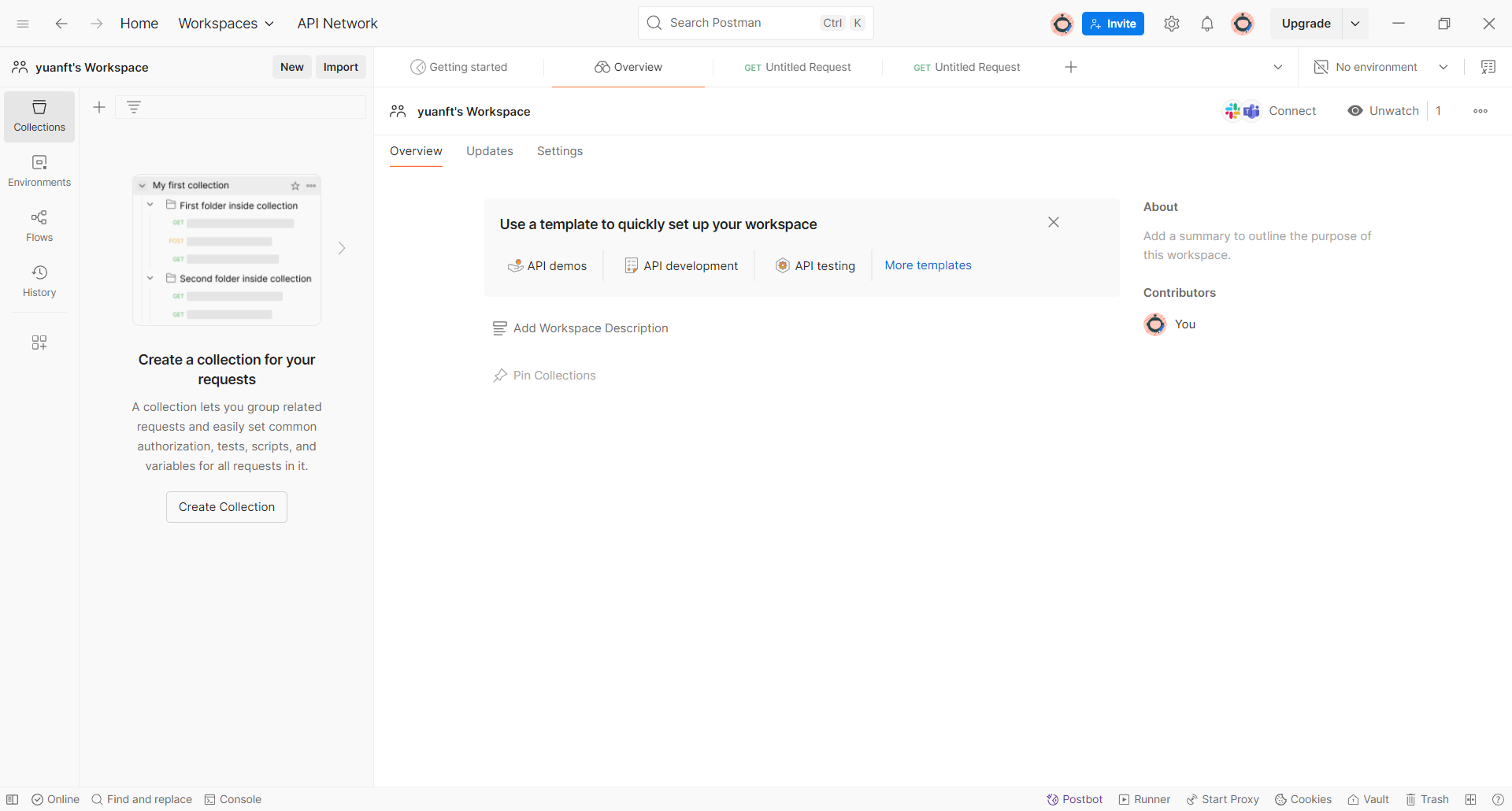The image size is (1512, 811).
Task: Click the Overview sub-tab
Action: (416, 151)
